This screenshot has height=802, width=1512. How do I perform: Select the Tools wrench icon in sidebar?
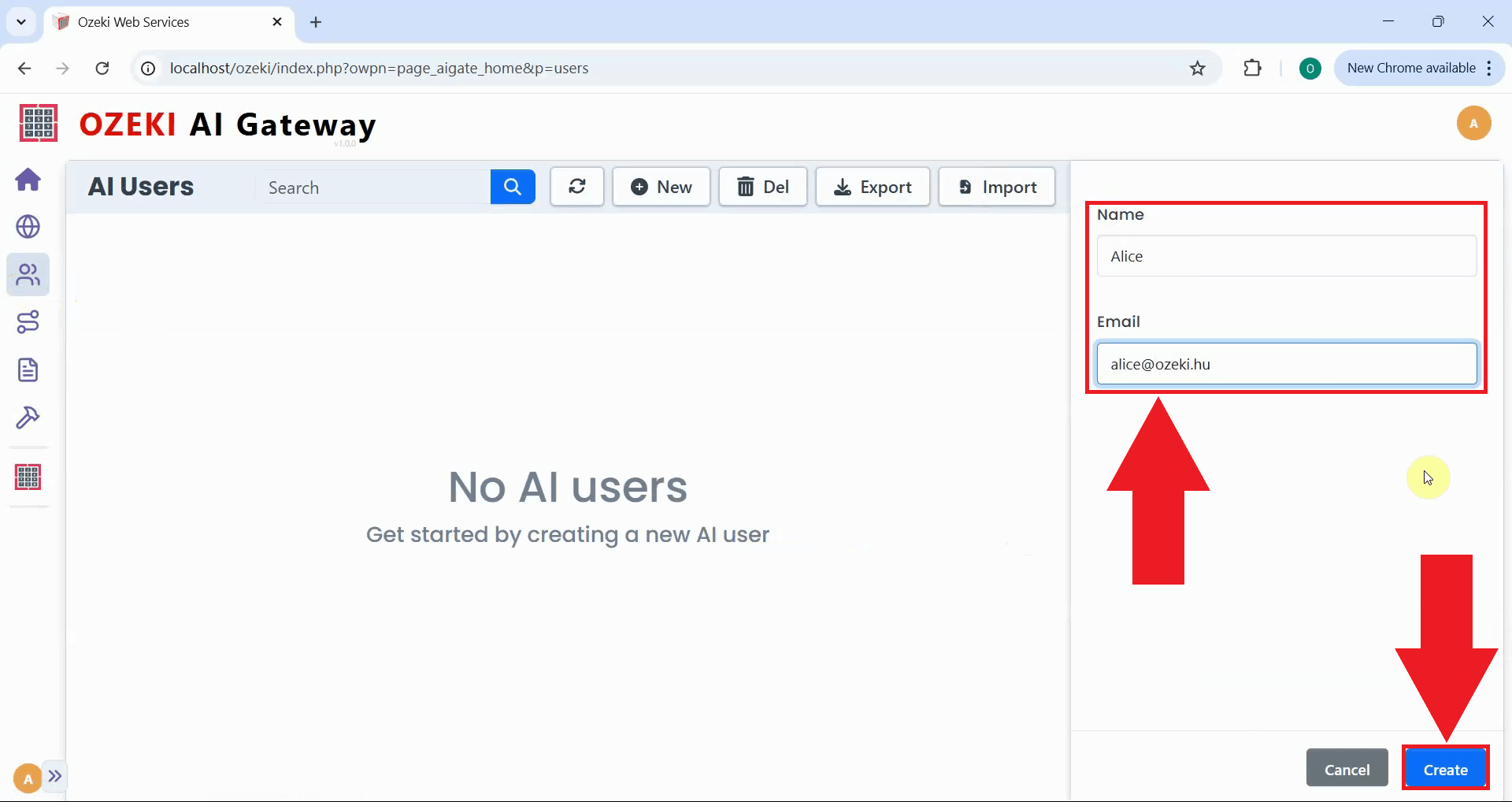(28, 418)
